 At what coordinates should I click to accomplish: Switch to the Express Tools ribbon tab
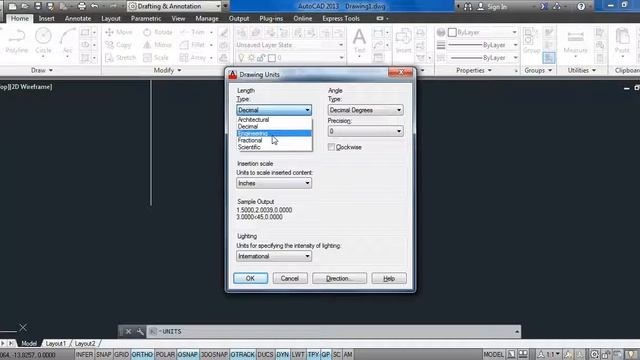pos(341,18)
